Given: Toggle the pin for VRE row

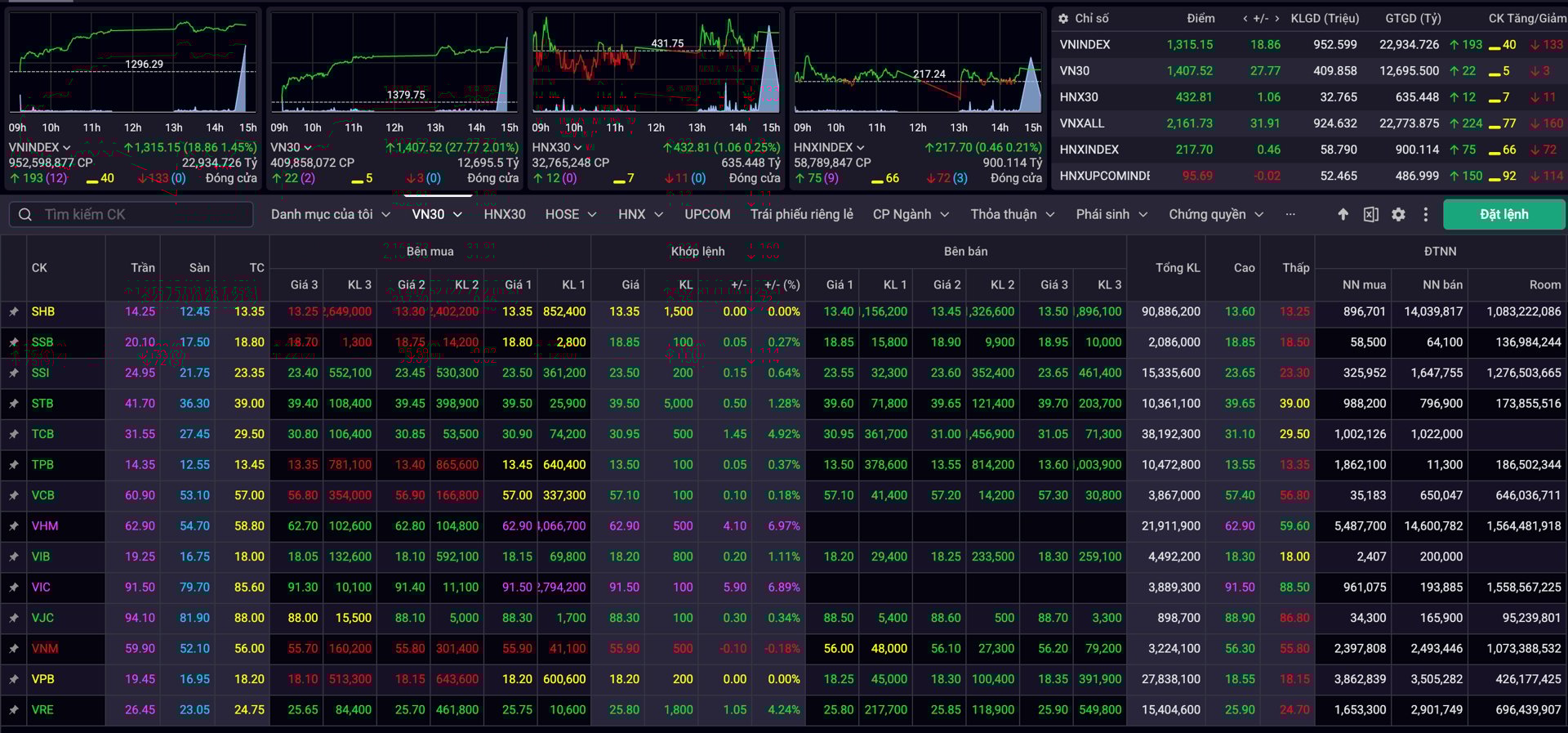Looking at the screenshot, I should [x=14, y=710].
